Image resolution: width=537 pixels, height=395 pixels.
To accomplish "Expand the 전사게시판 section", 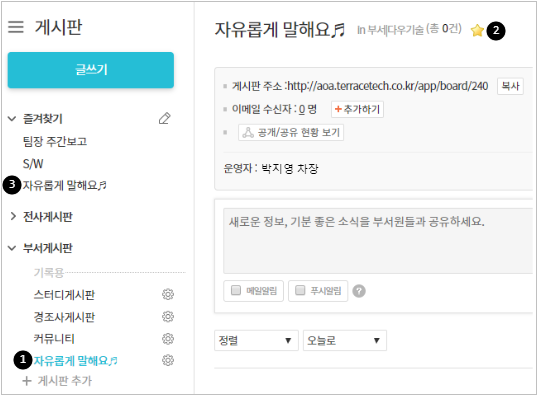I will 13,216.
